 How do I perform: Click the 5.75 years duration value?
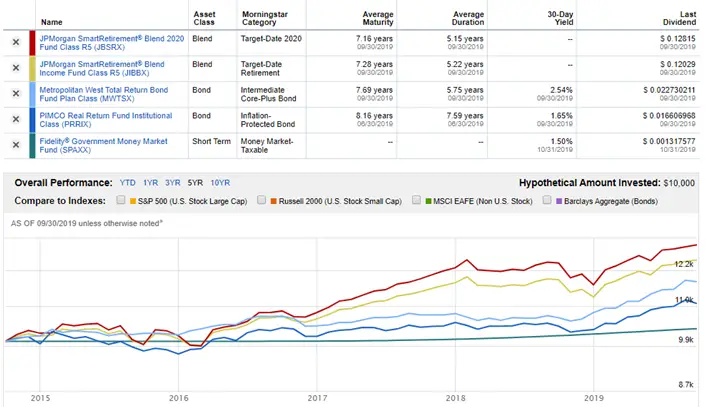pos(465,90)
